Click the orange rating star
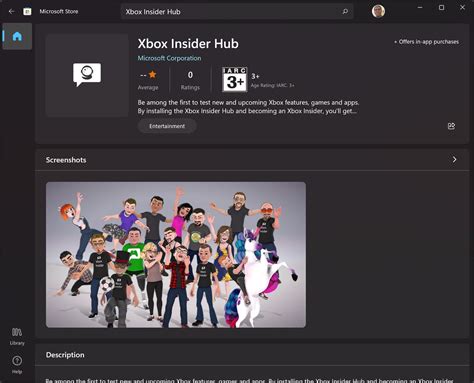Screen dimensions: 474x383 coord(152,74)
